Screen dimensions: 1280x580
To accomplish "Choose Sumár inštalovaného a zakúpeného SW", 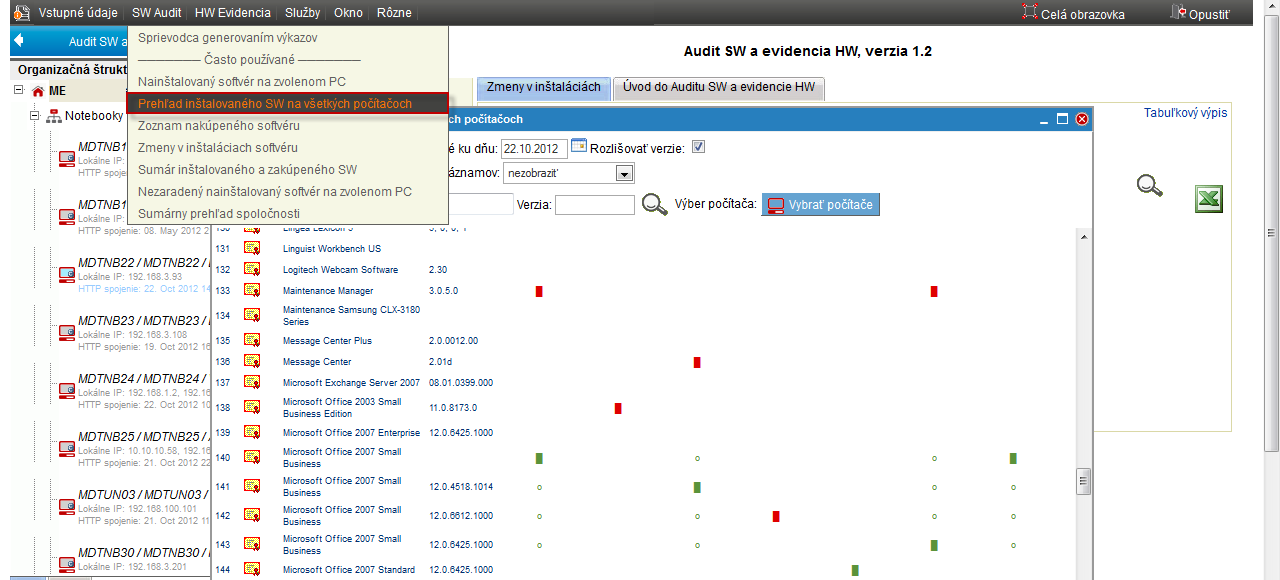I will [x=247, y=169].
